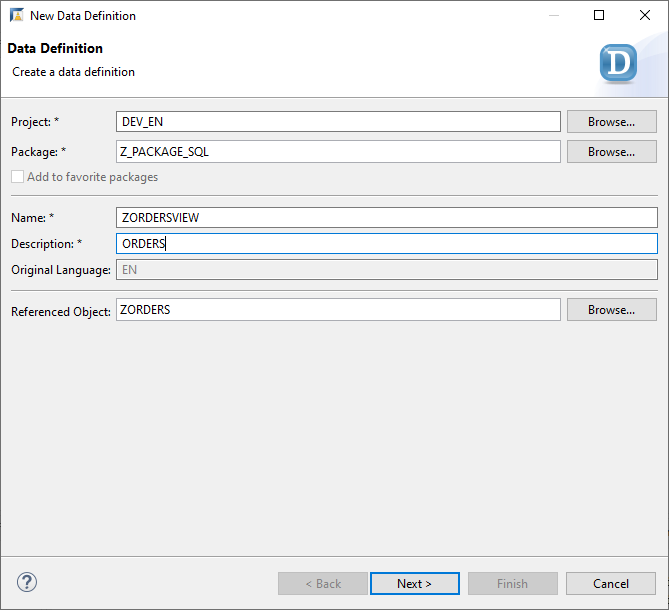Click the 'Referenced Object:' label
The image size is (669, 610).
point(61,312)
